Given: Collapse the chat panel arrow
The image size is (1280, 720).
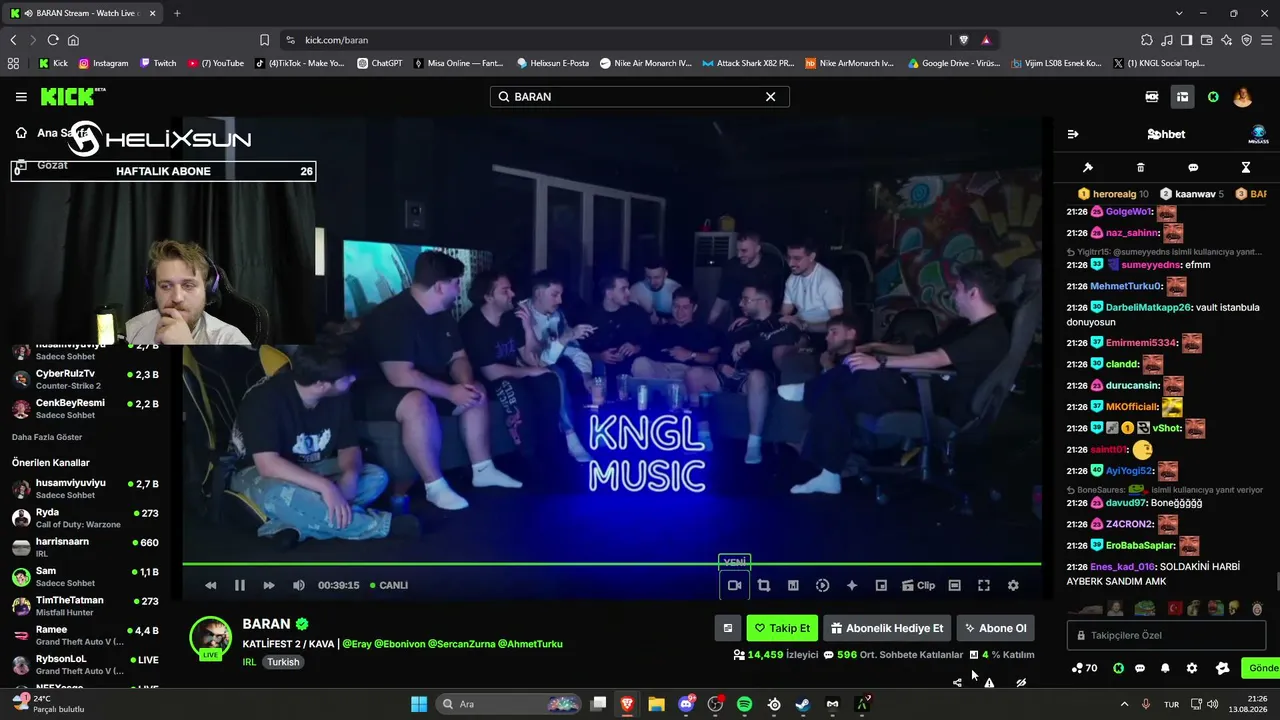Looking at the screenshot, I should pos(1073,134).
